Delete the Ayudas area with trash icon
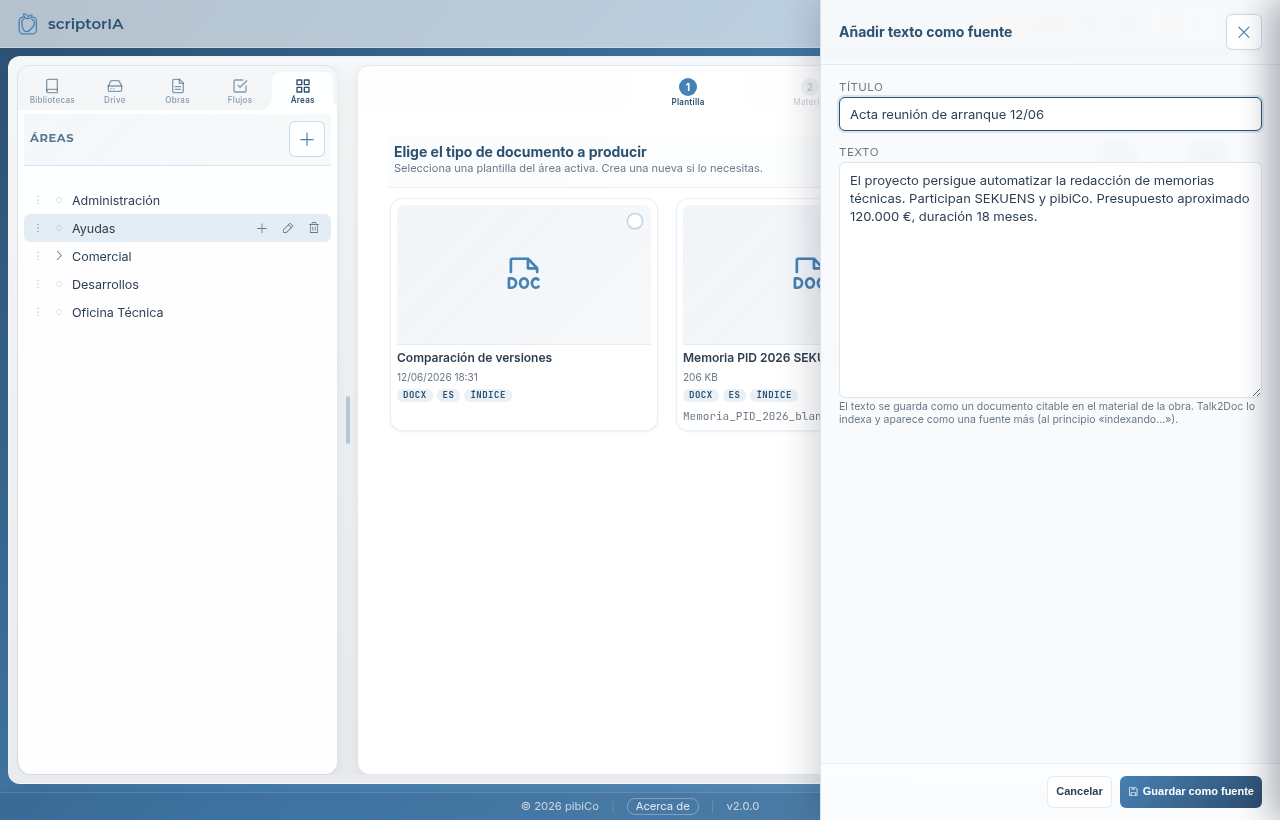This screenshot has width=1280, height=820. pyautogui.click(x=314, y=228)
